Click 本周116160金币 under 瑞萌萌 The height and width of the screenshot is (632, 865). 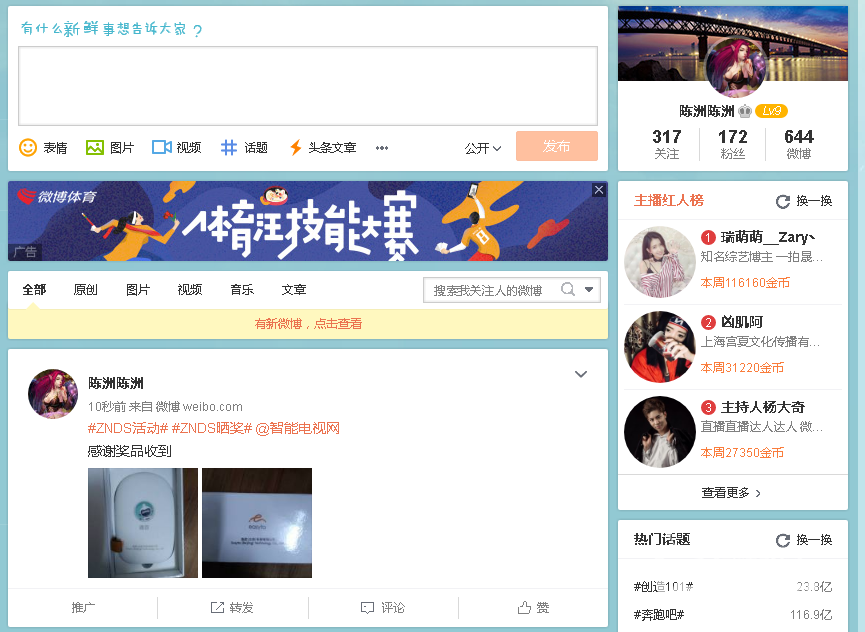click(x=745, y=283)
